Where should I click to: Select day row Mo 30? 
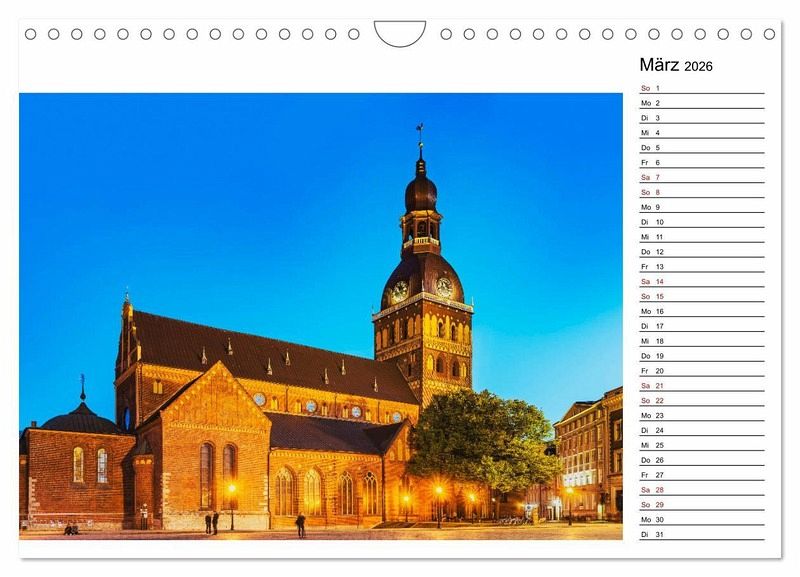pos(702,519)
